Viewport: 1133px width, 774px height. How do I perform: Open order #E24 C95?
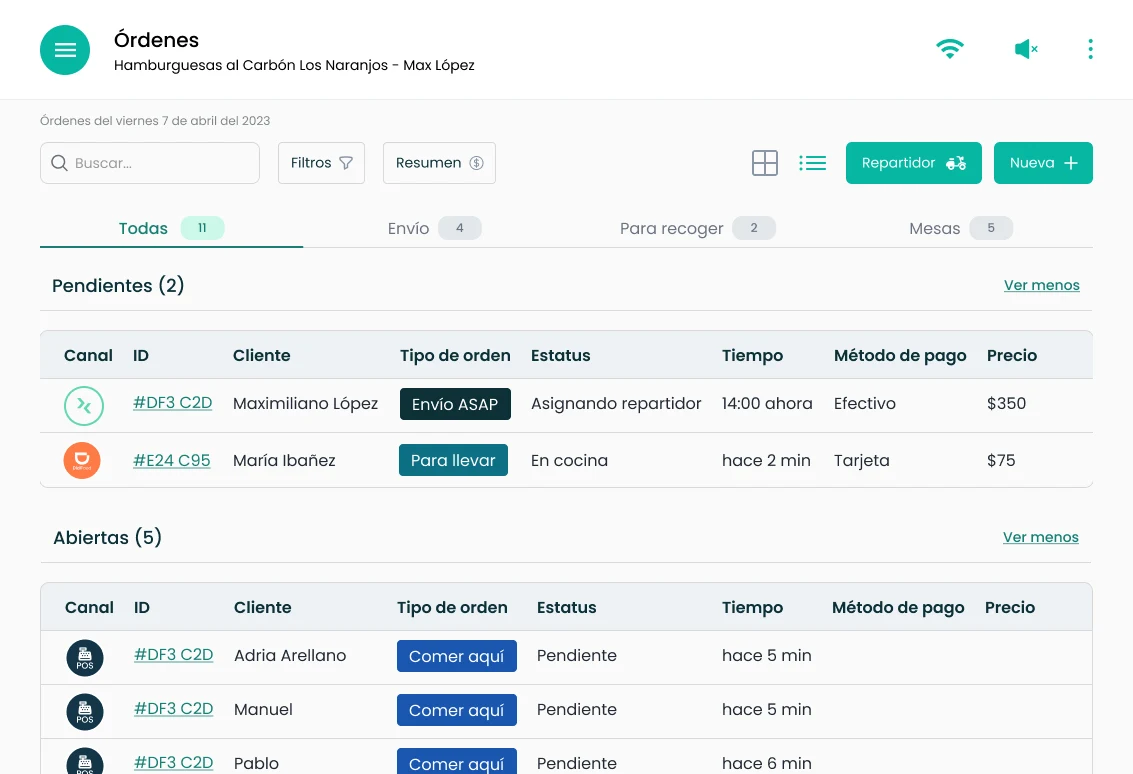172,460
